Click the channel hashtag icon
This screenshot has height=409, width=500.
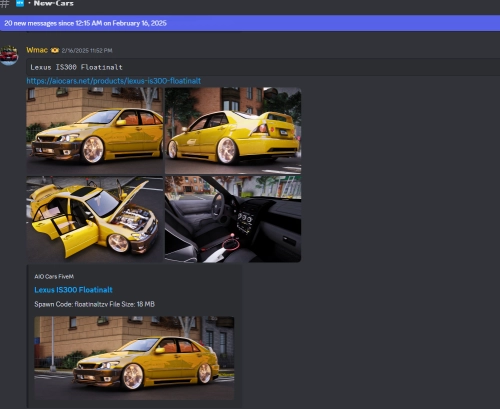5,3
